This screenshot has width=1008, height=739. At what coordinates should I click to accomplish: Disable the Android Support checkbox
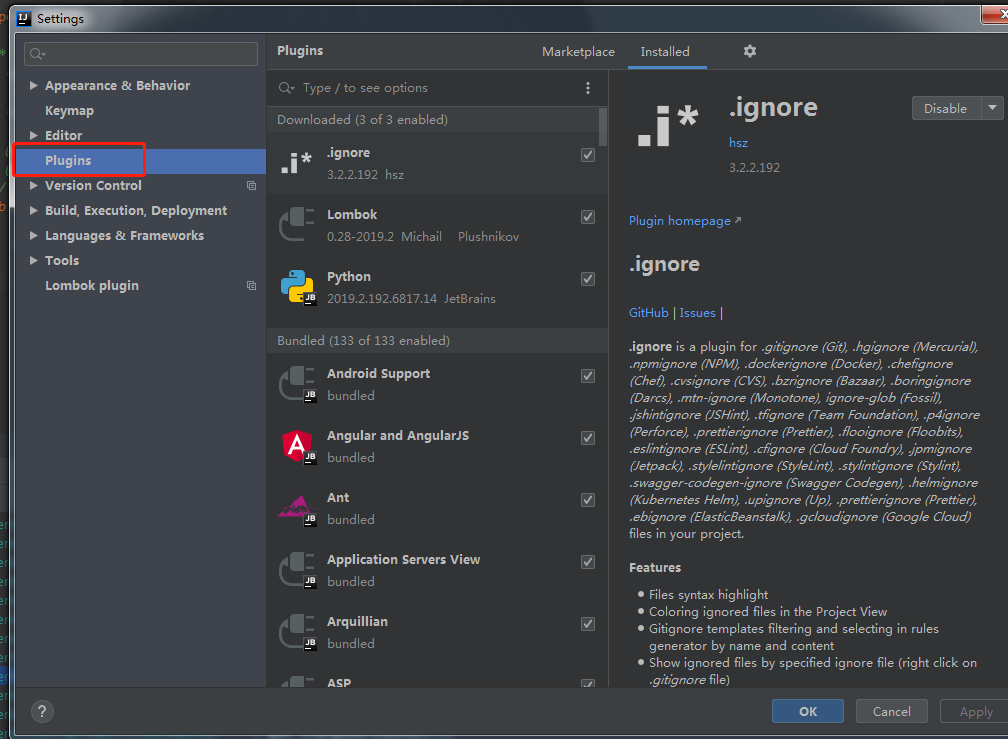click(x=587, y=376)
